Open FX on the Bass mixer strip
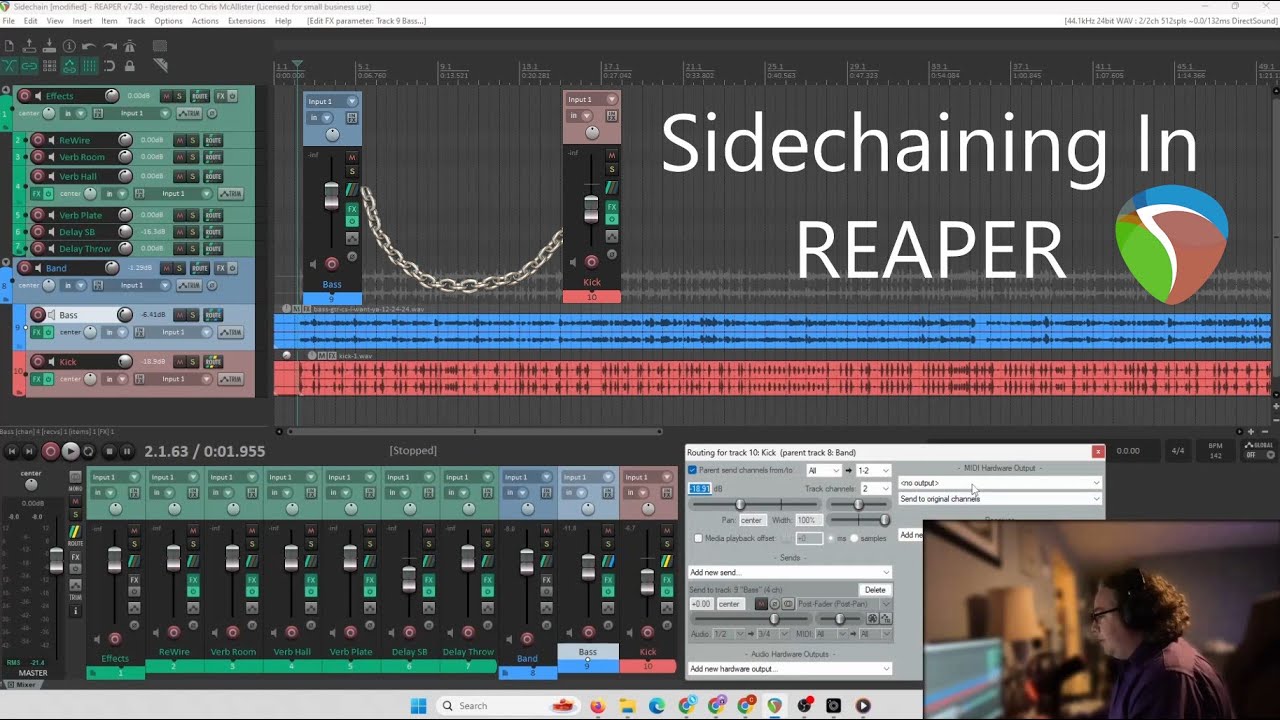 pos(608,579)
